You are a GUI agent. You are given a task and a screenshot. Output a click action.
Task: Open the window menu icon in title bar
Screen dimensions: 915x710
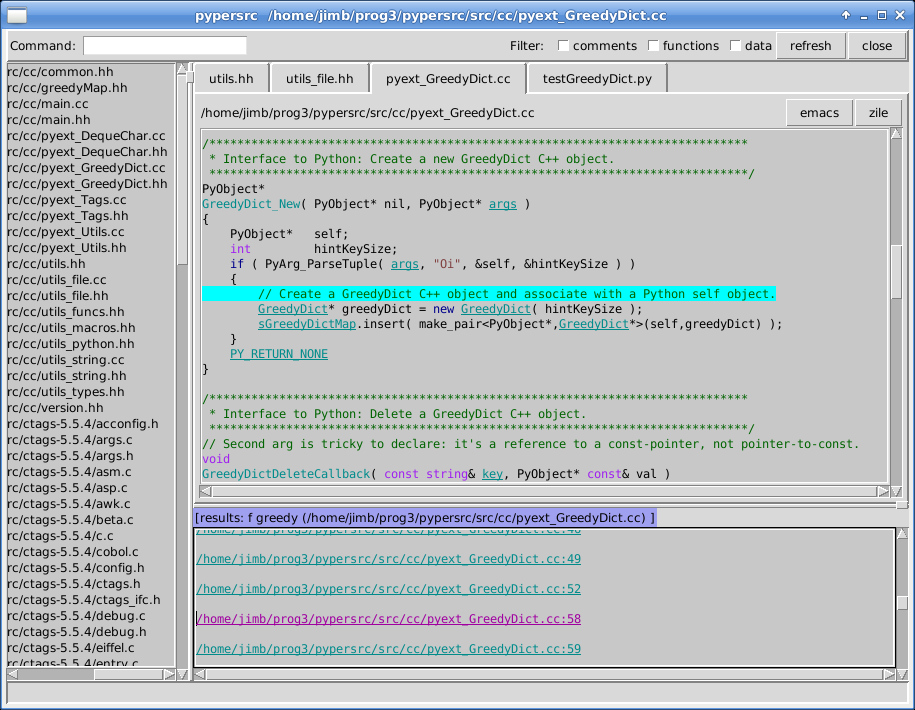17,16
